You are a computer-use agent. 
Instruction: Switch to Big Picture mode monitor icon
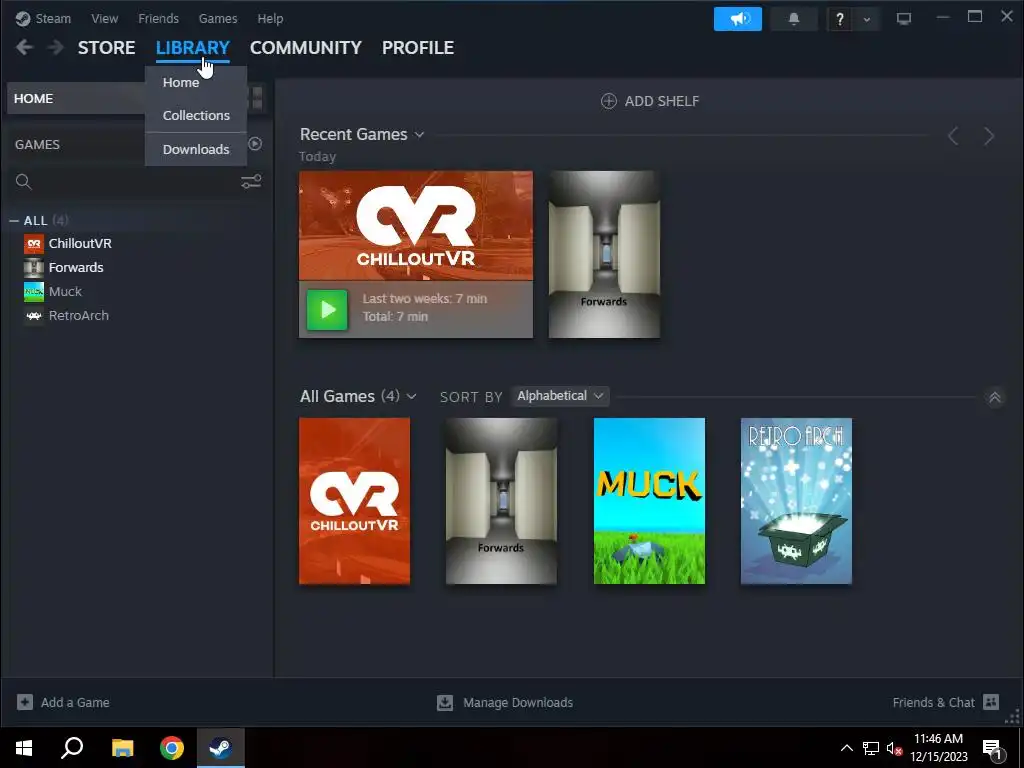tap(904, 19)
